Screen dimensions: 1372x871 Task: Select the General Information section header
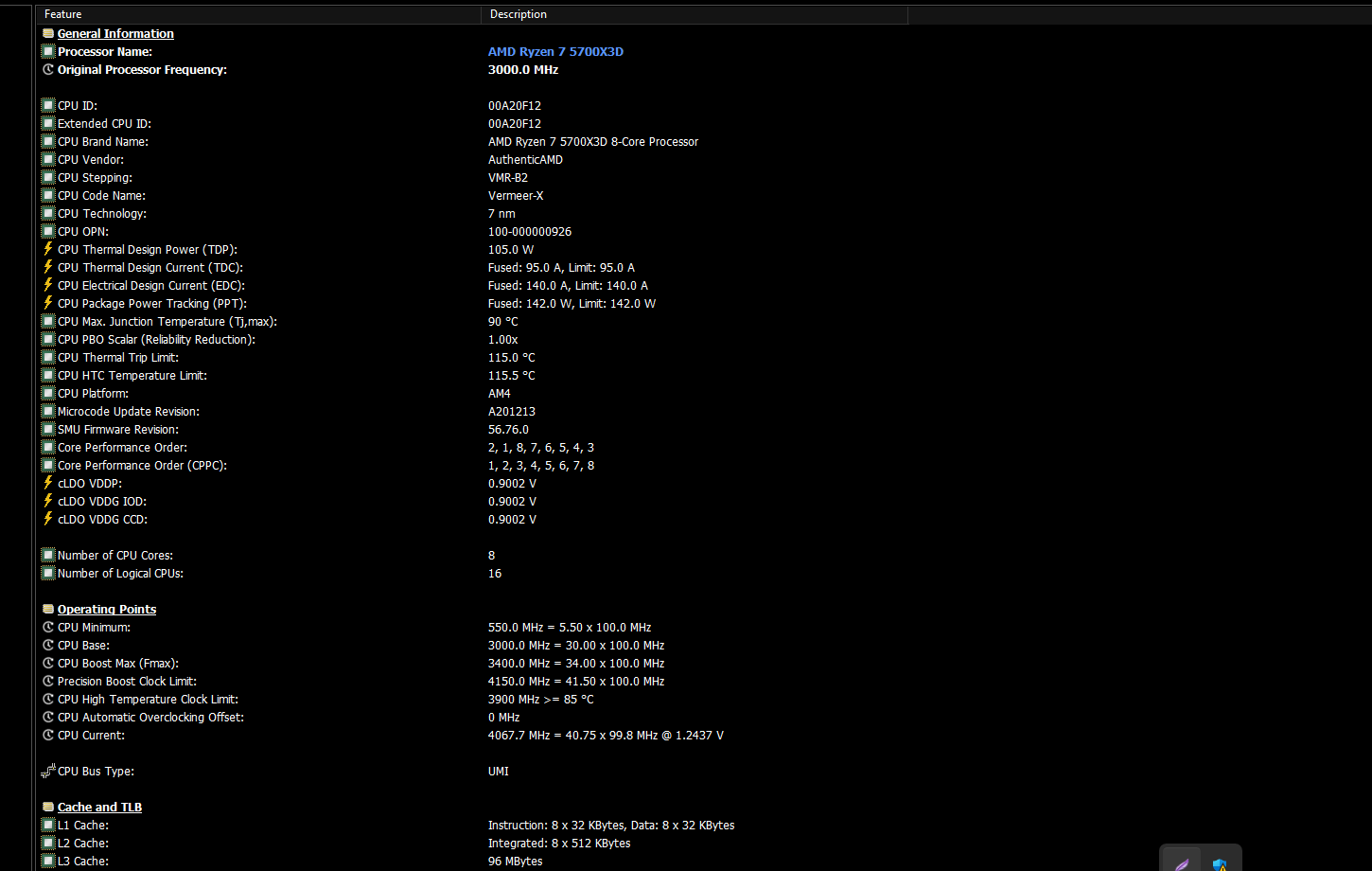[x=115, y=34]
